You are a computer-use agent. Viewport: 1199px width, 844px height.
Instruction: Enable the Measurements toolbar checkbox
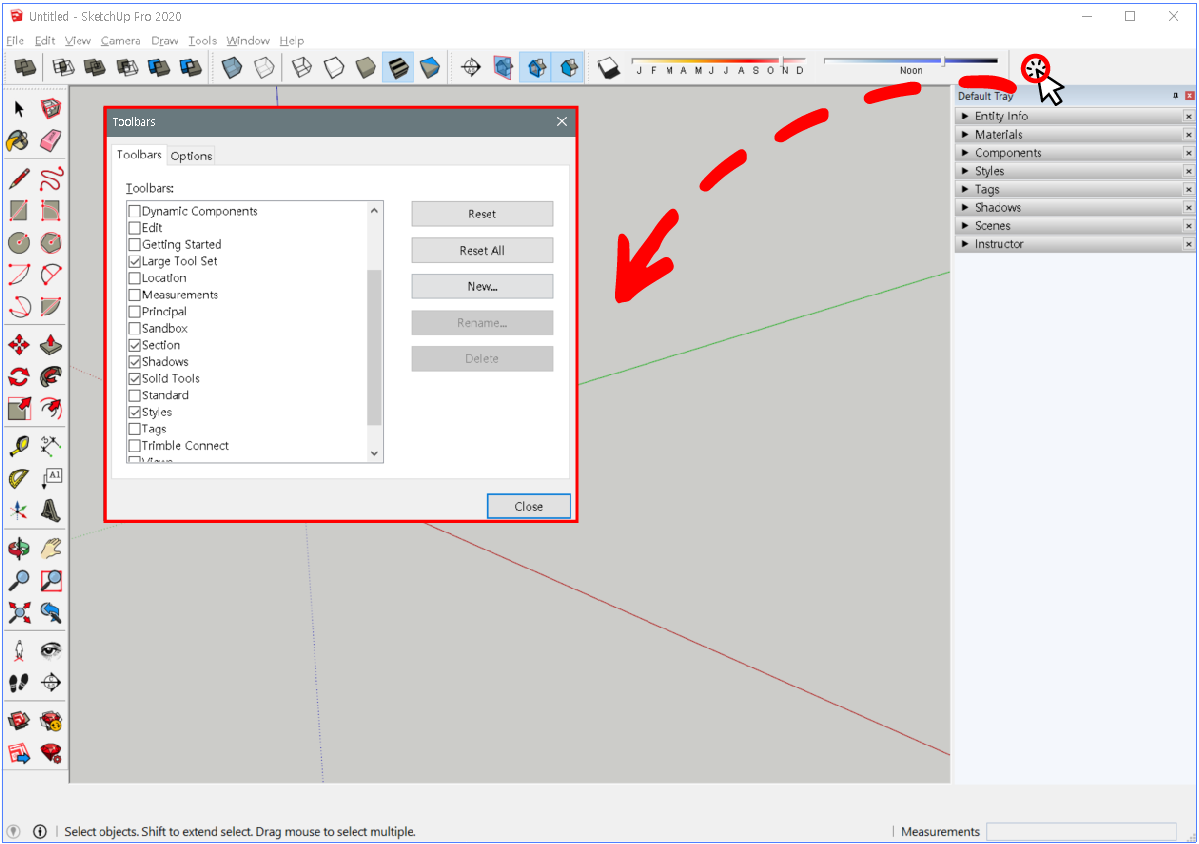click(135, 295)
